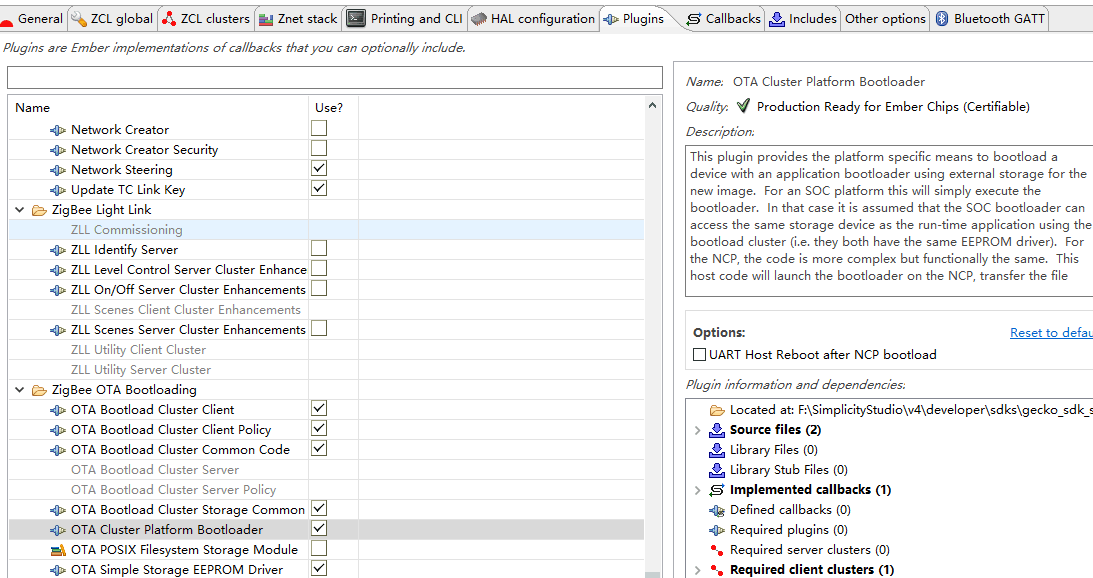
Task: Click the Bluetooth GATT tab icon
Action: [x=942, y=18]
